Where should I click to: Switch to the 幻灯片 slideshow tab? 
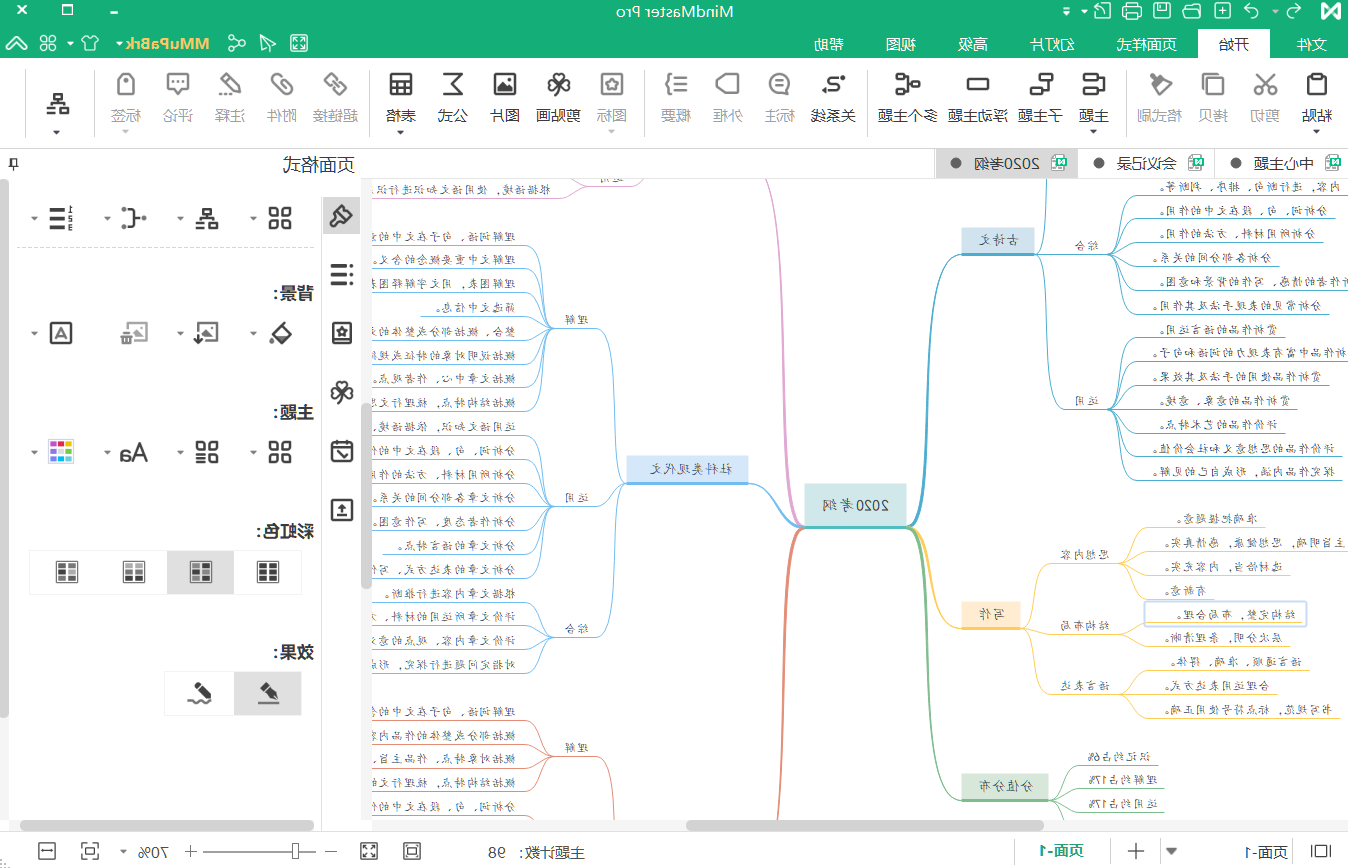pyautogui.click(x=1052, y=44)
